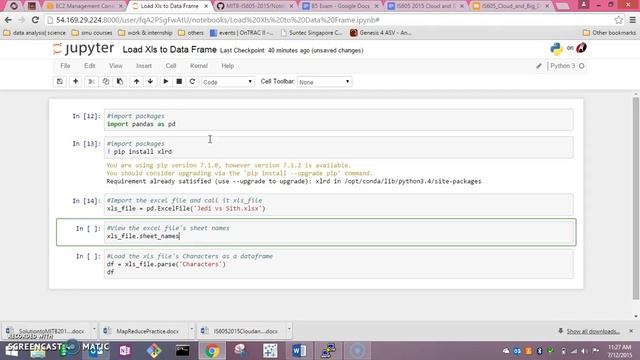Restart the kernel with the circular arrow icon

[x=192, y=82]
